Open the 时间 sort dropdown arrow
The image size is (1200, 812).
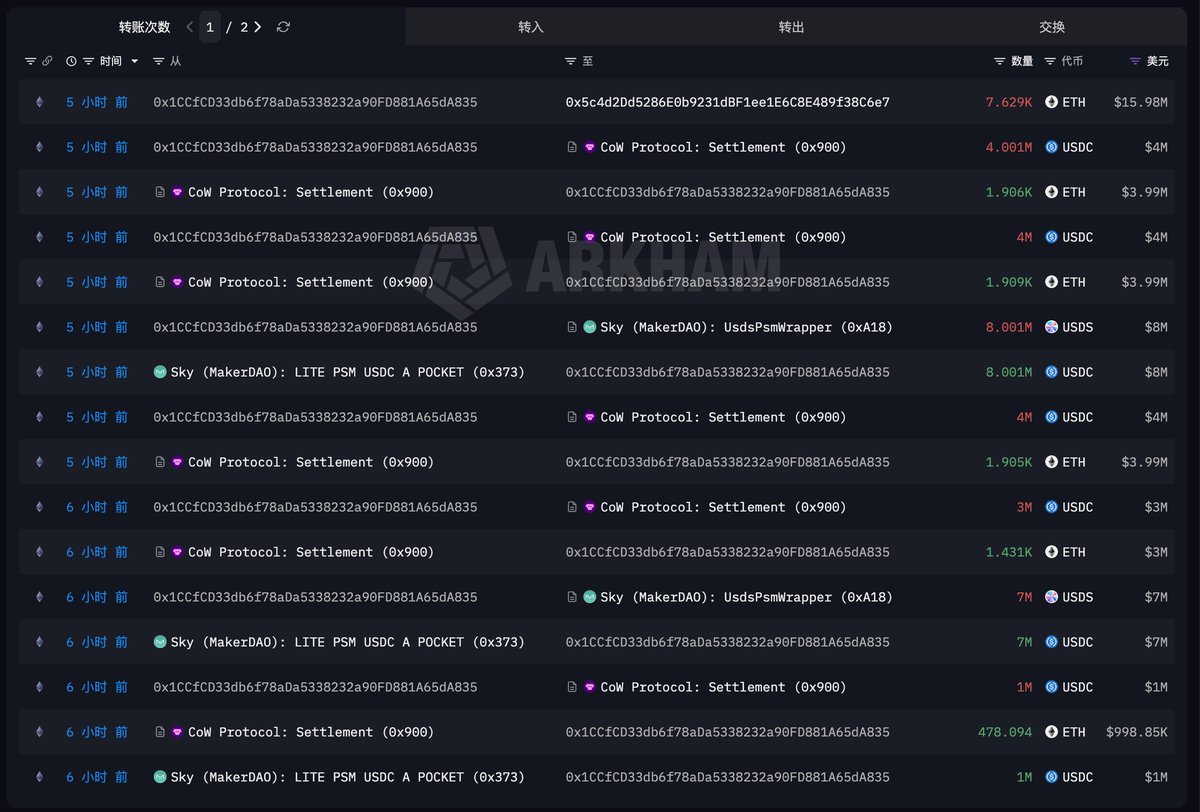[135, 62]
